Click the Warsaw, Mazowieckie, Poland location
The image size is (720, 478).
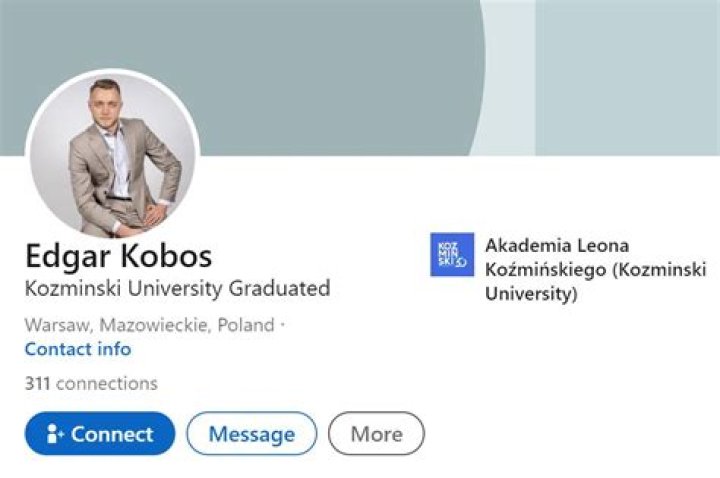pyautogui.click(x=149, y=325)
